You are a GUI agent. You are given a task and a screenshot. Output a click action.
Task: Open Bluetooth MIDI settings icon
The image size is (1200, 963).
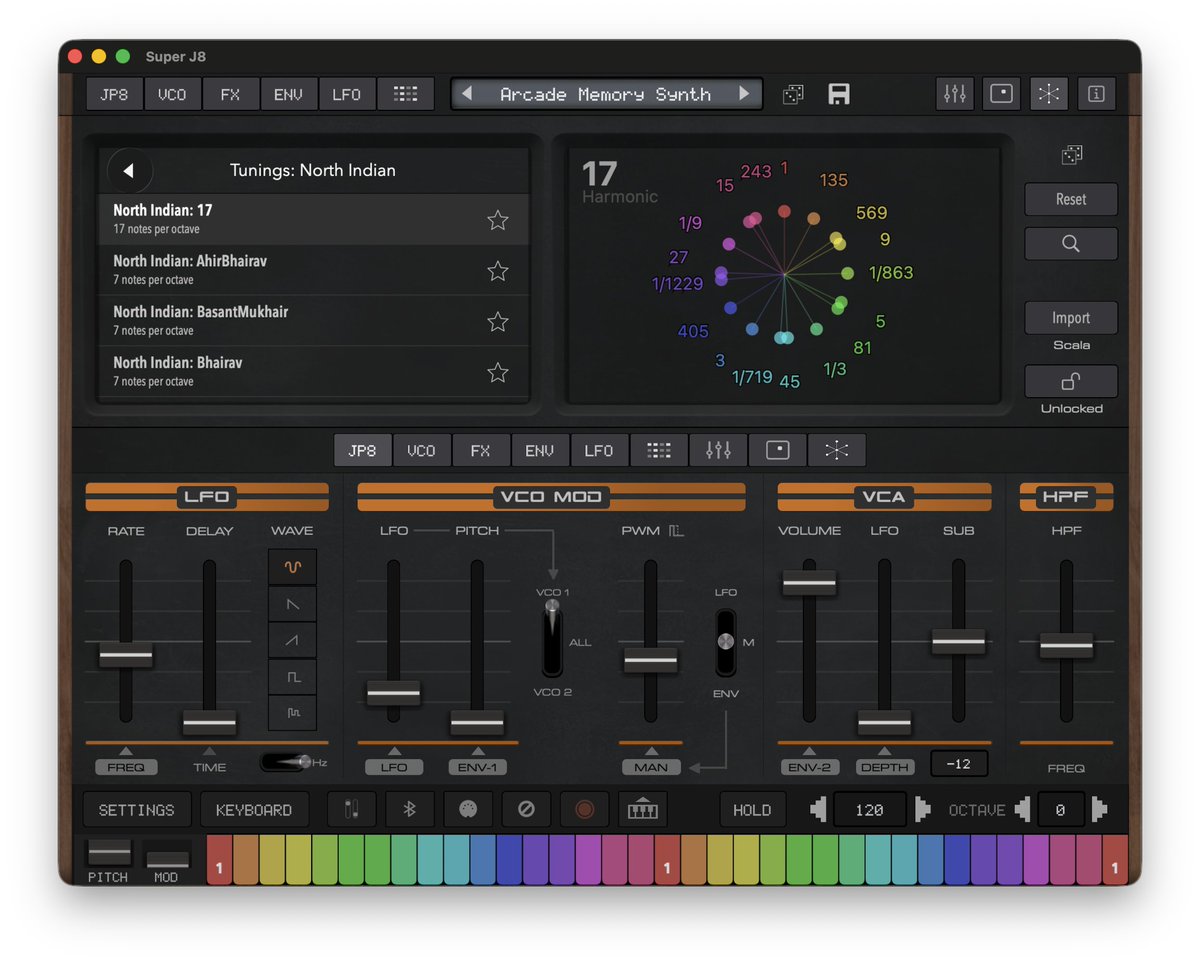[409, 810]
